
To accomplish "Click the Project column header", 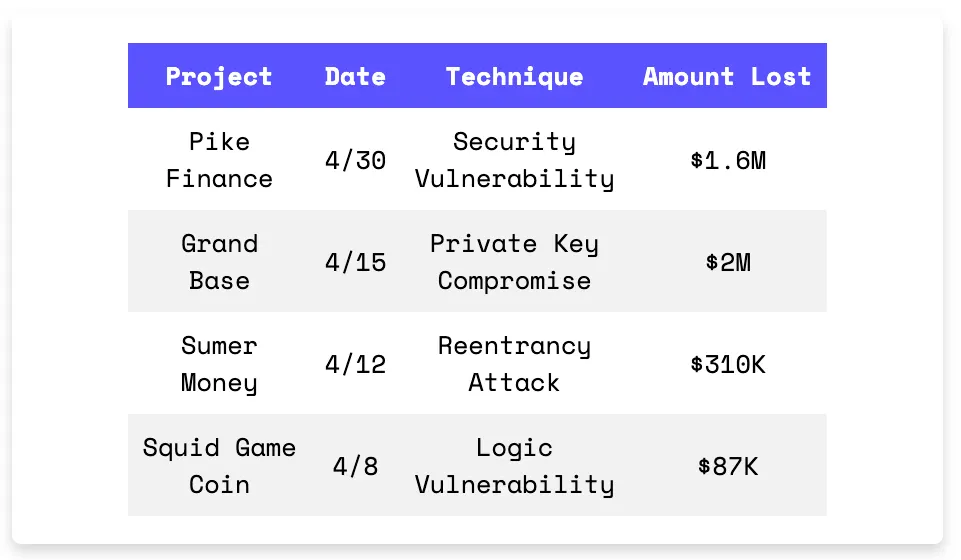I will [219, 77].
